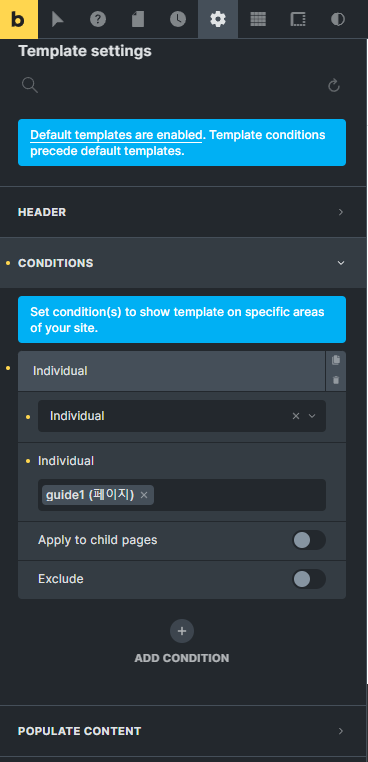Open the Individual condition type dropdown
Screen dimensions: 368x762
point(182,416)
